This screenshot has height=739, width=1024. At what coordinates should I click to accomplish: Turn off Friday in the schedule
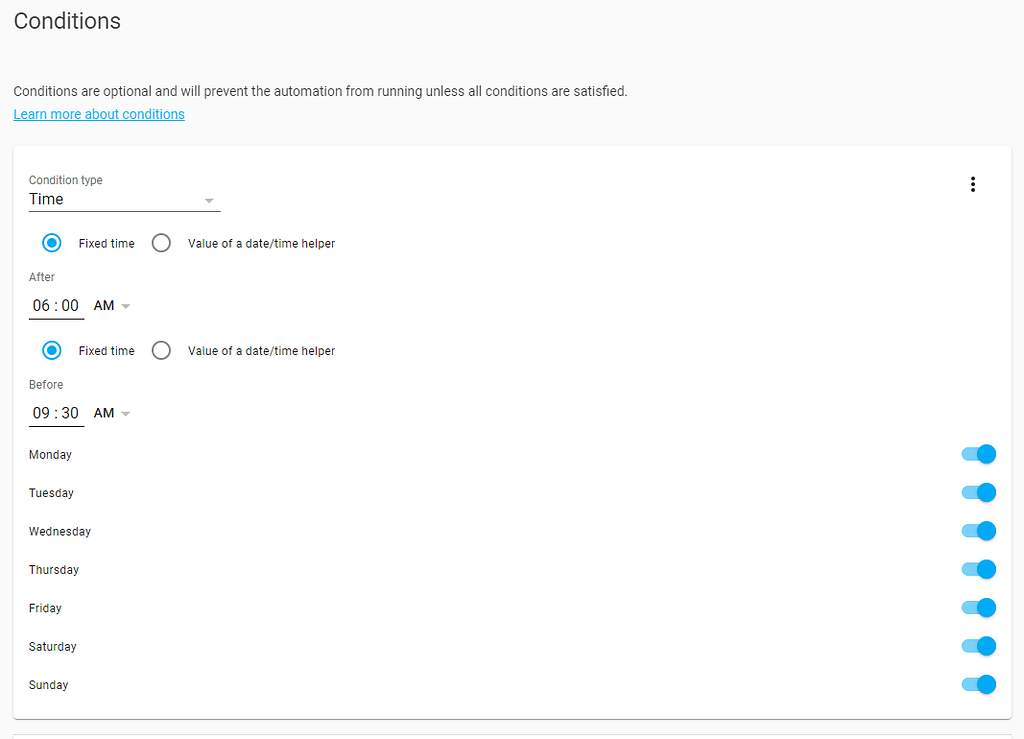click(977, 607)
